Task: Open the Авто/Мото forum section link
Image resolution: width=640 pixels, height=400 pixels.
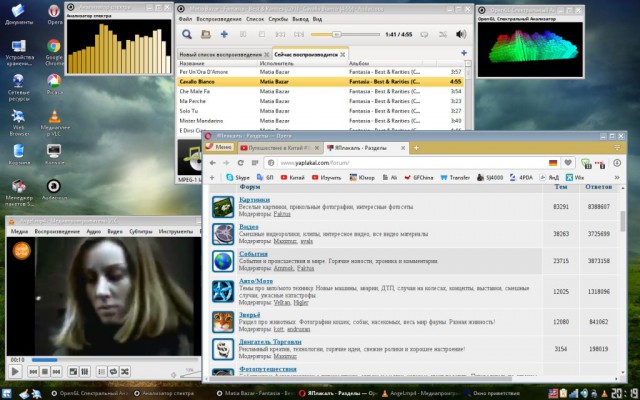Action: click(256, 281)
